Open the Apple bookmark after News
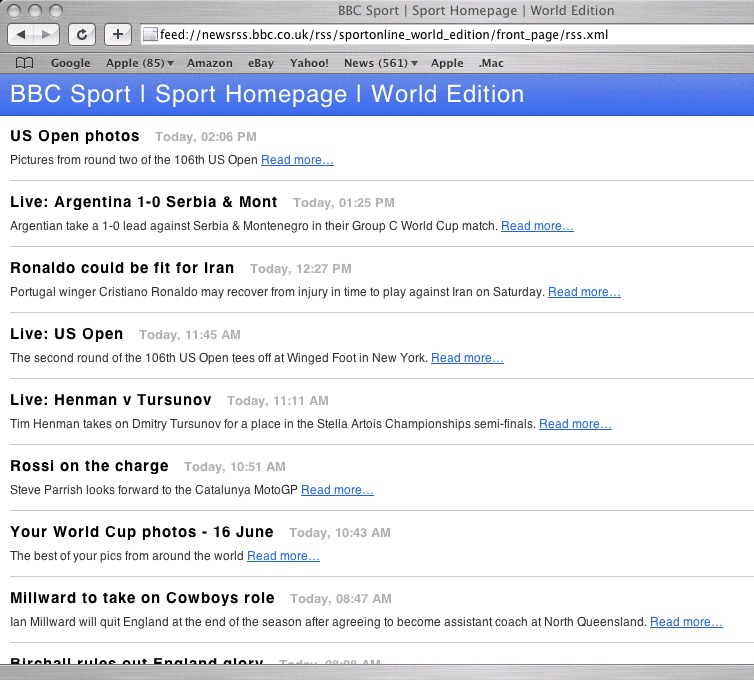Screen dimensions: 754x680 (447, 63)
